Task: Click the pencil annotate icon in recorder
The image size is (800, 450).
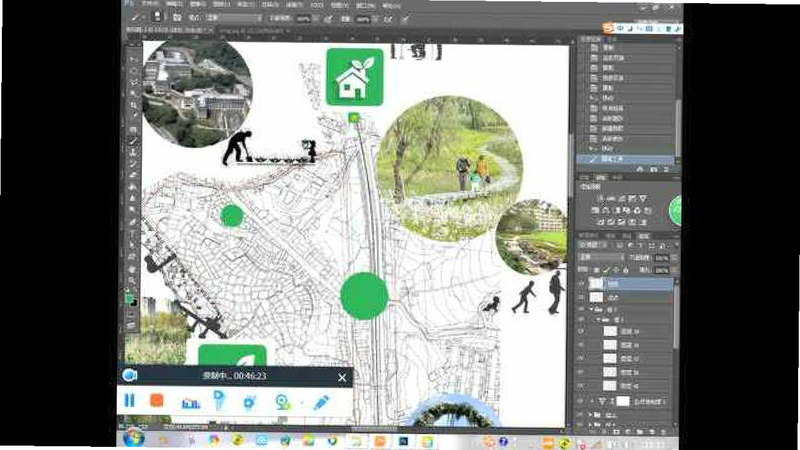Action: click(x=321, y=402)
